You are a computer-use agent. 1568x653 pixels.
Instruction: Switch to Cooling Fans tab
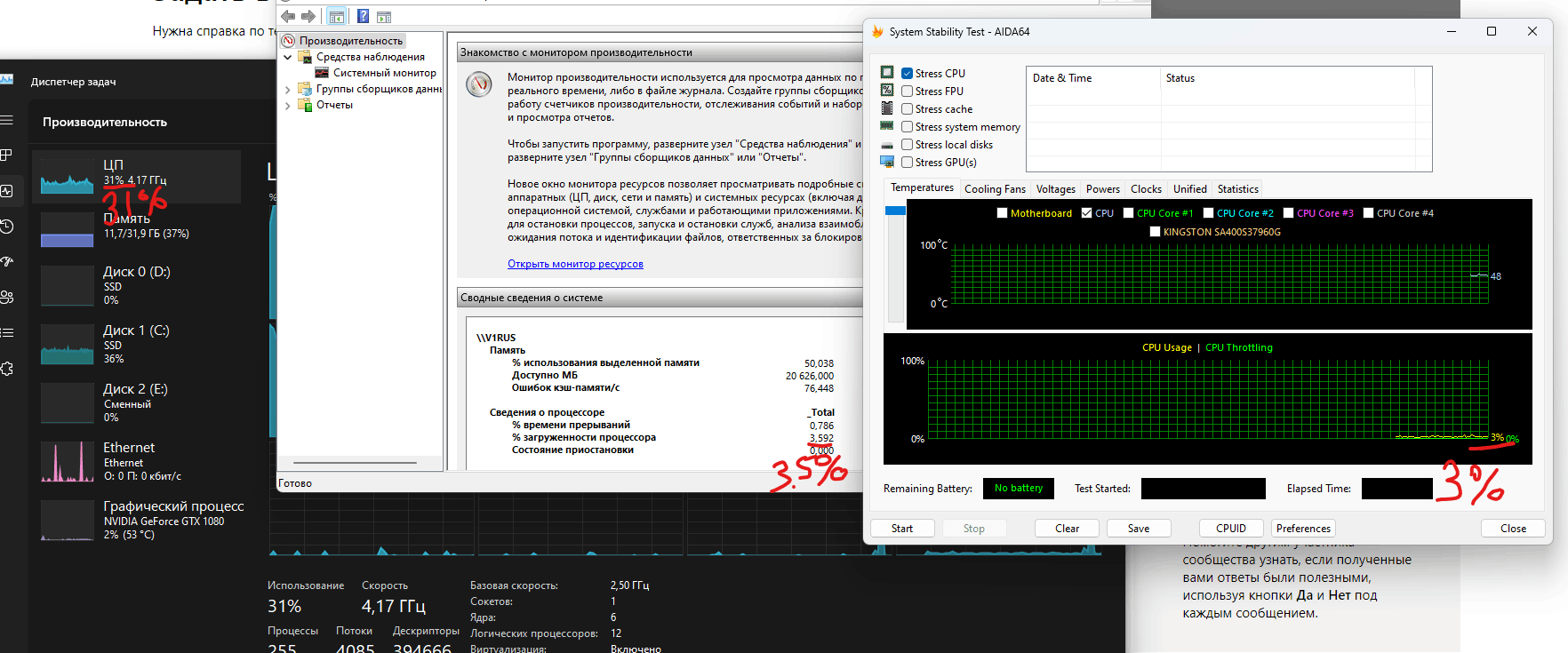click(x=995, y=189)
